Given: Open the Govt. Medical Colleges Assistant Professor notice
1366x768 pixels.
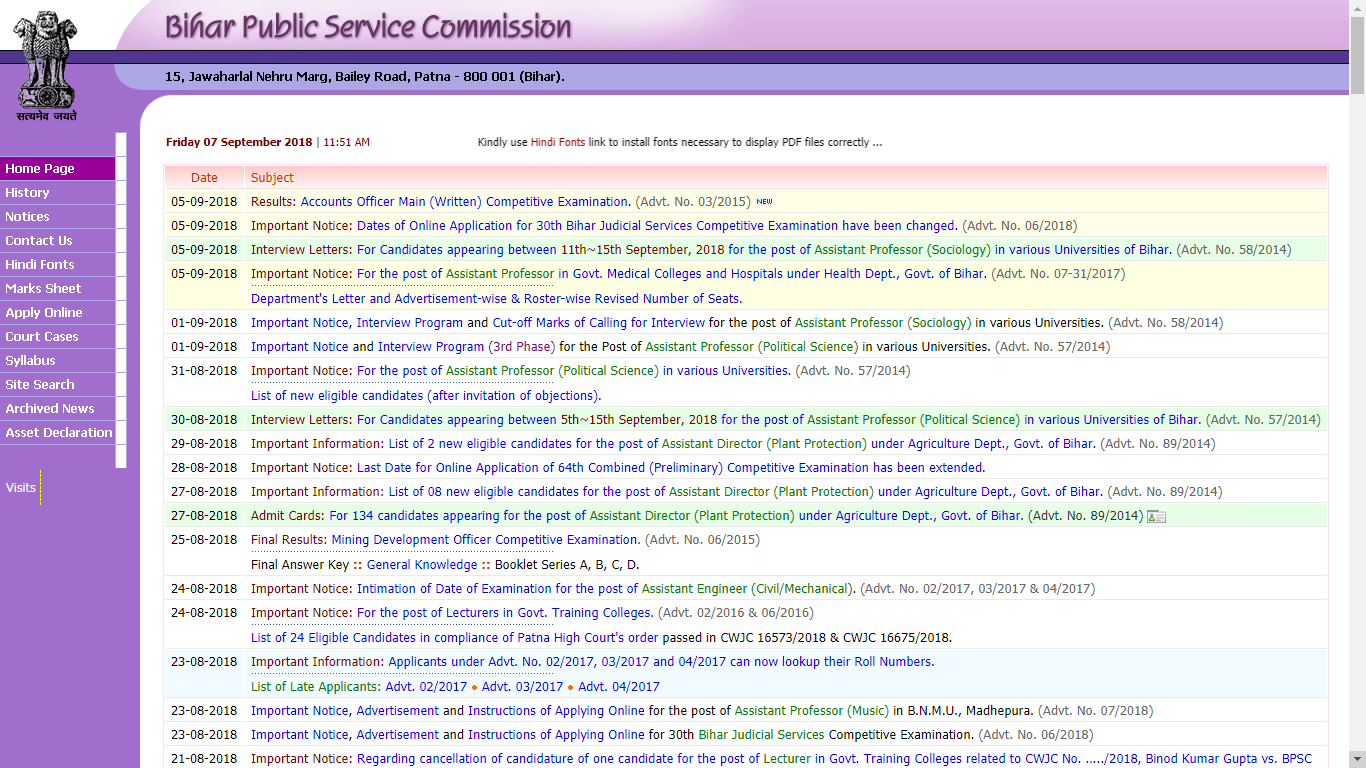Looking at the screenshot, I should [671, 274].
